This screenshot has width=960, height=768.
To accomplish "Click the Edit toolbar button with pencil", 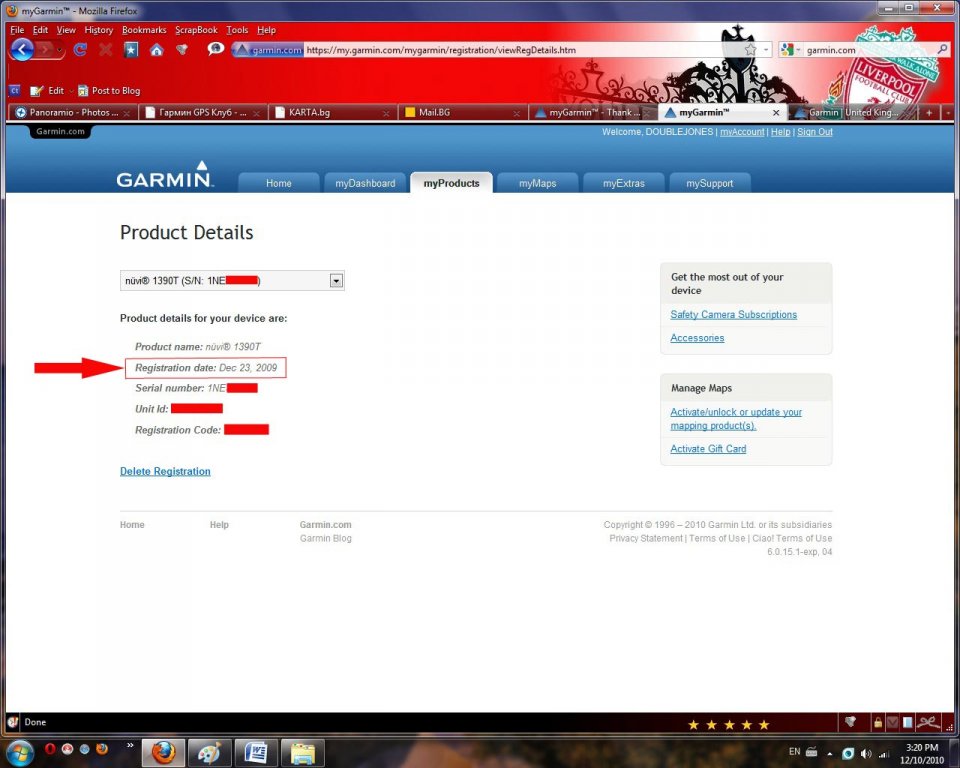I will [x=47, y=91].
